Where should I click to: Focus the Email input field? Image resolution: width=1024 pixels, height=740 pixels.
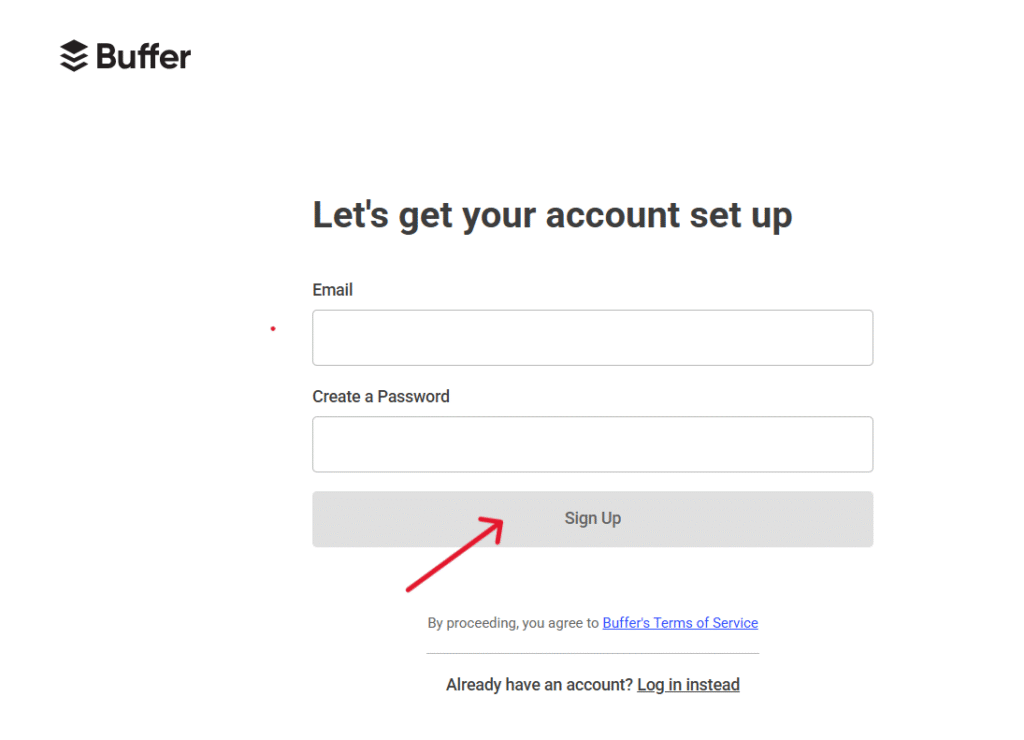coord(592,338)
